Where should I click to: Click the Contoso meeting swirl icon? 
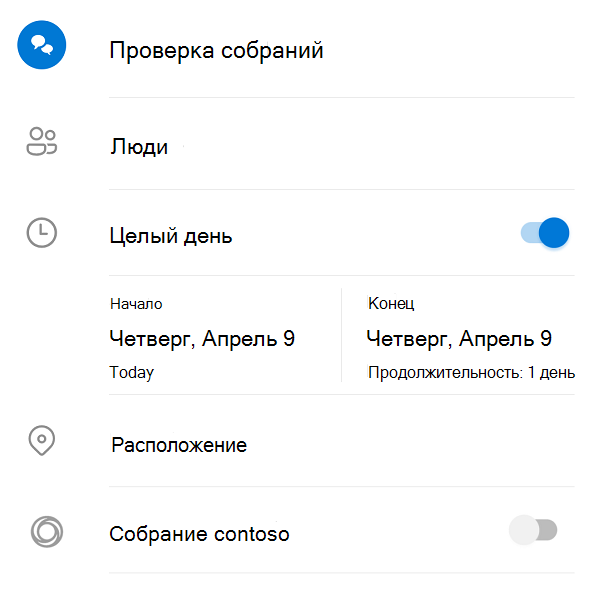point(47,532)
